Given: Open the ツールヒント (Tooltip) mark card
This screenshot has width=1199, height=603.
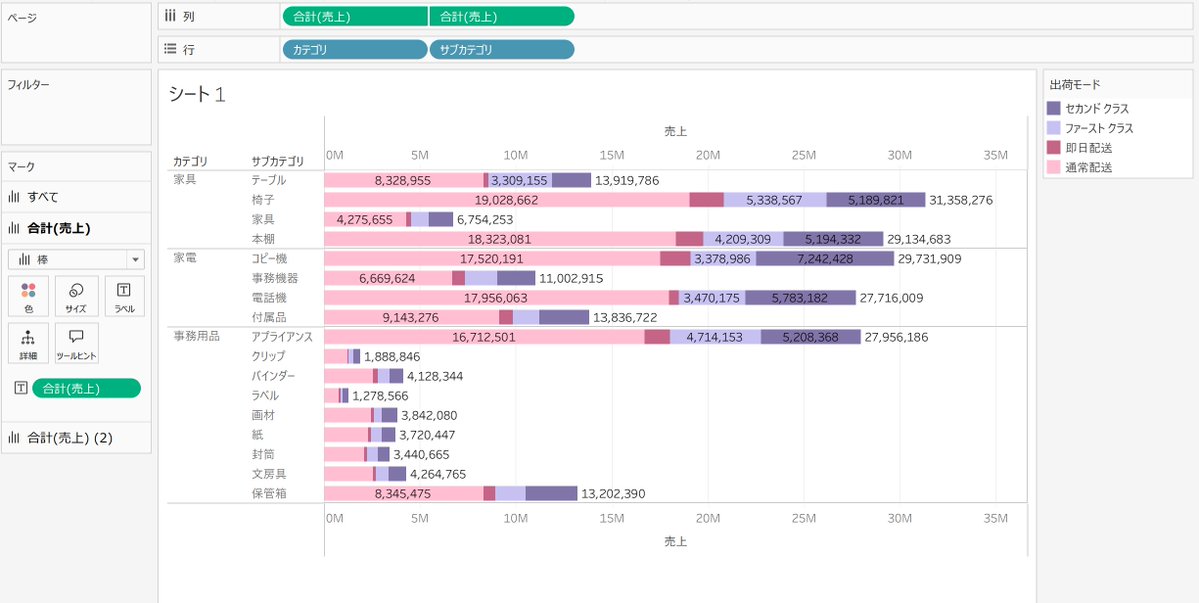Looking at the screenshot, I should (76, 343).
